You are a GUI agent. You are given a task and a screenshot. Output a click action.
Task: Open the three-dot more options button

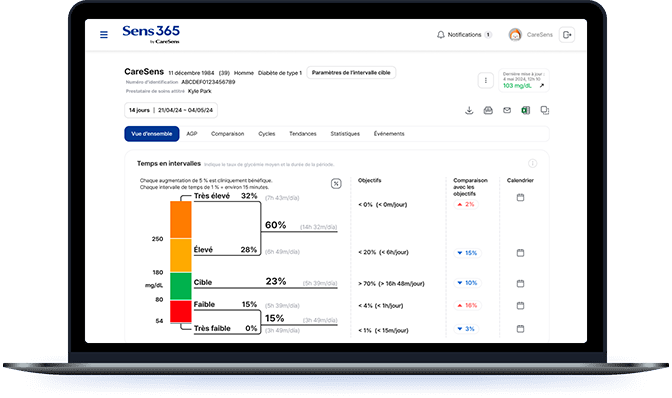pyautogui.click(x=486, y=81)
